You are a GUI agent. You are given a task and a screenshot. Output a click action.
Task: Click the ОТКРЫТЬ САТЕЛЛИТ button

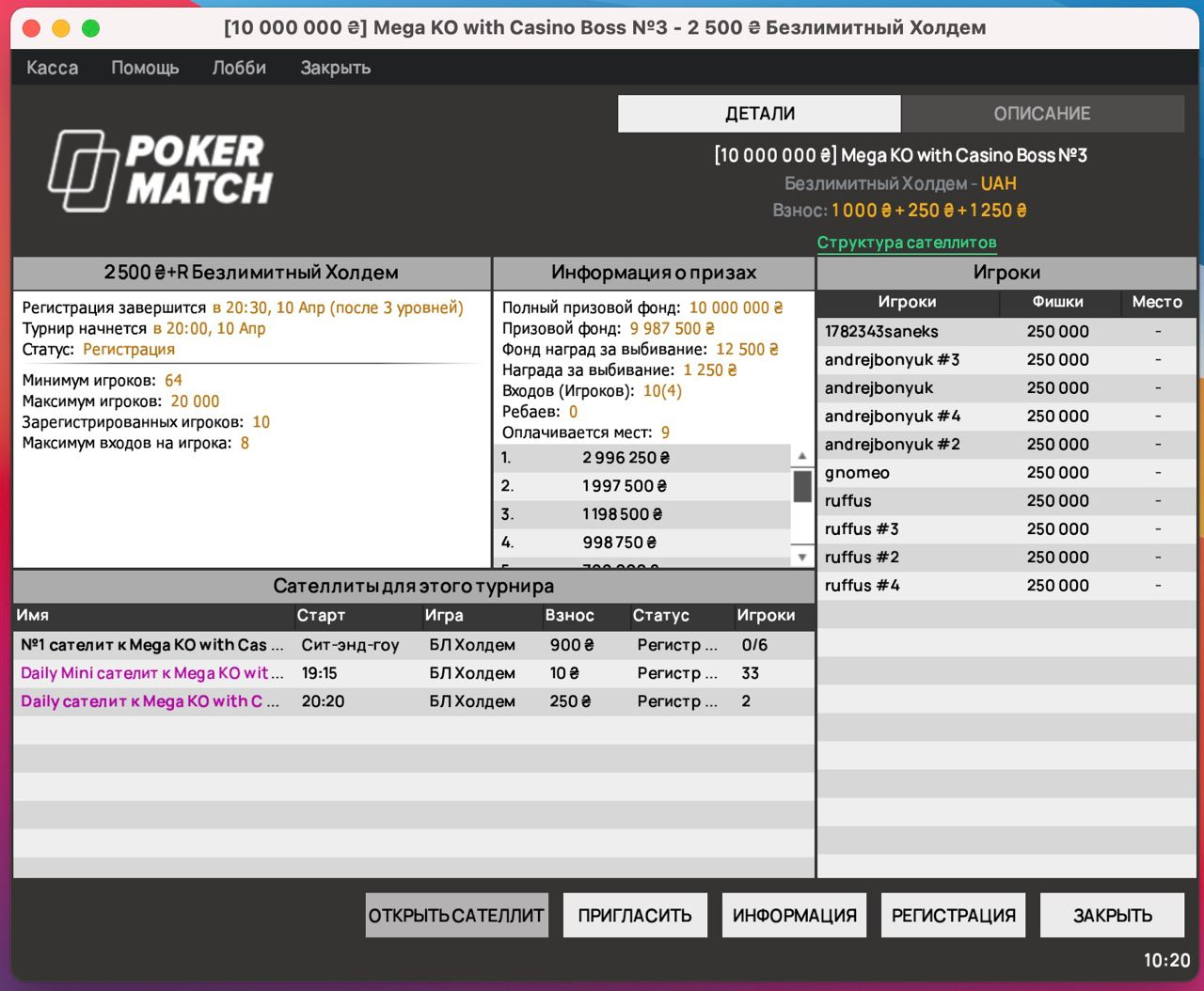456,915
